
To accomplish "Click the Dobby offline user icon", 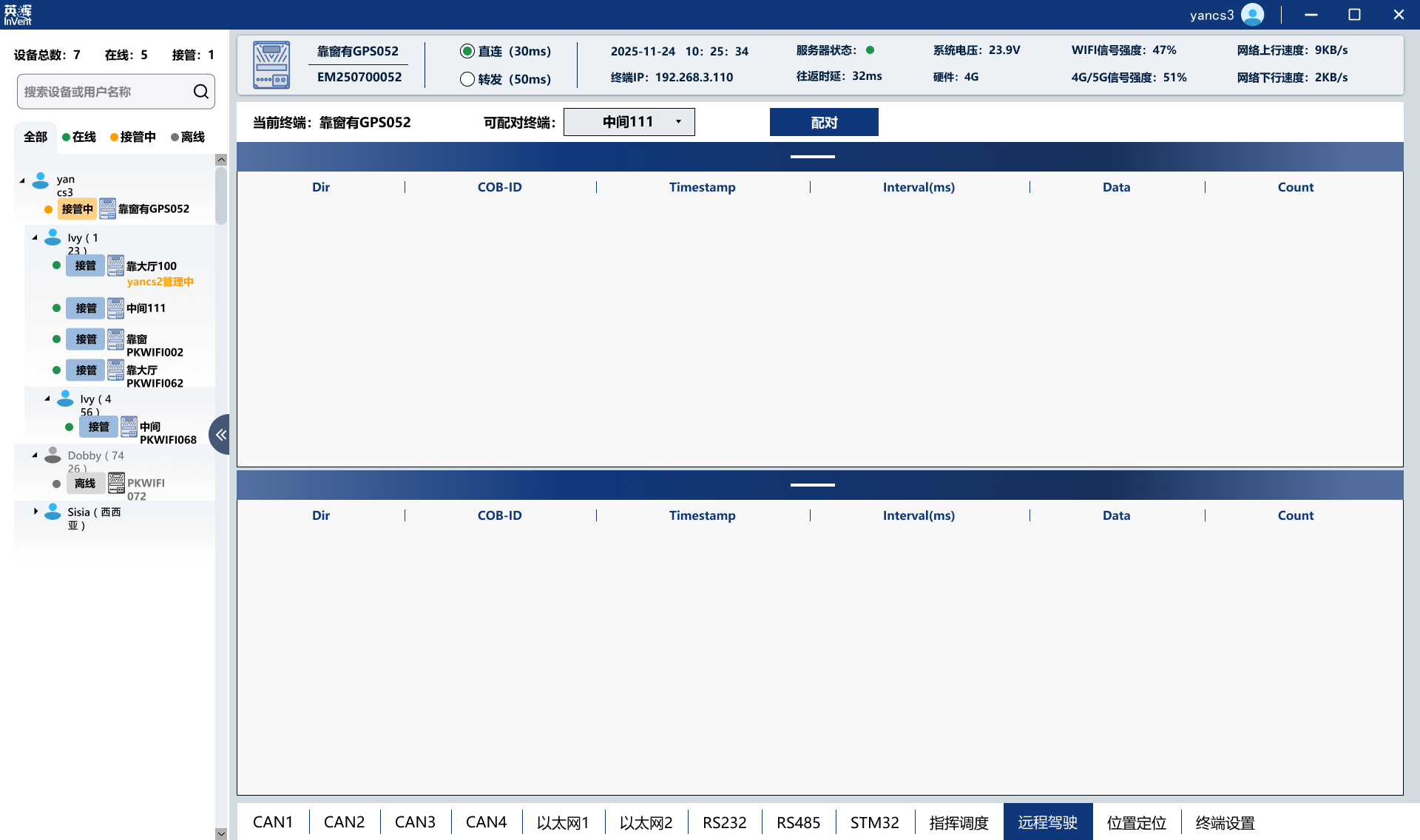I will click(53, 455).
